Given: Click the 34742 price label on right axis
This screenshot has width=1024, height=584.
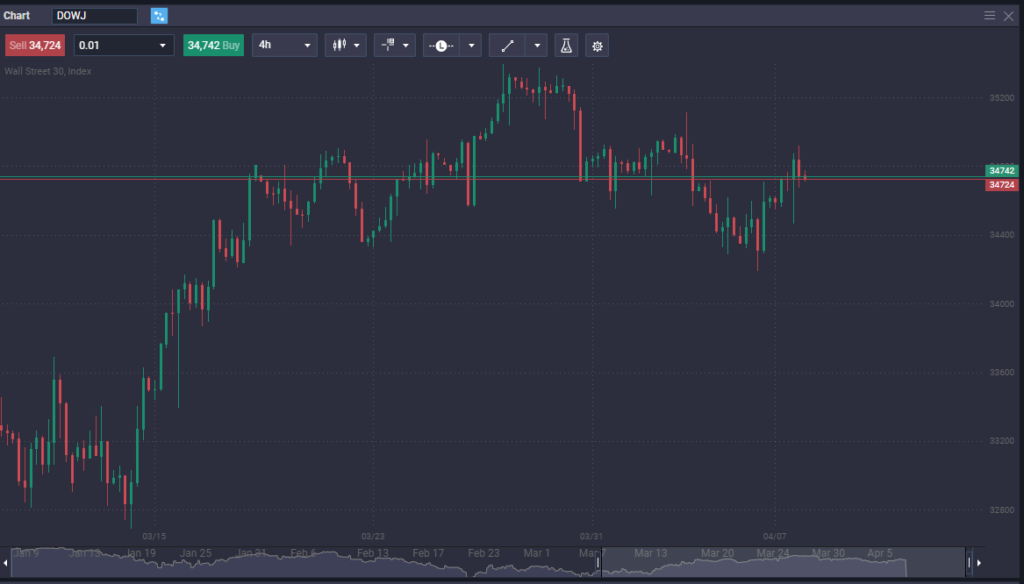Looking at the screenshot, I should click(1002, 171).
